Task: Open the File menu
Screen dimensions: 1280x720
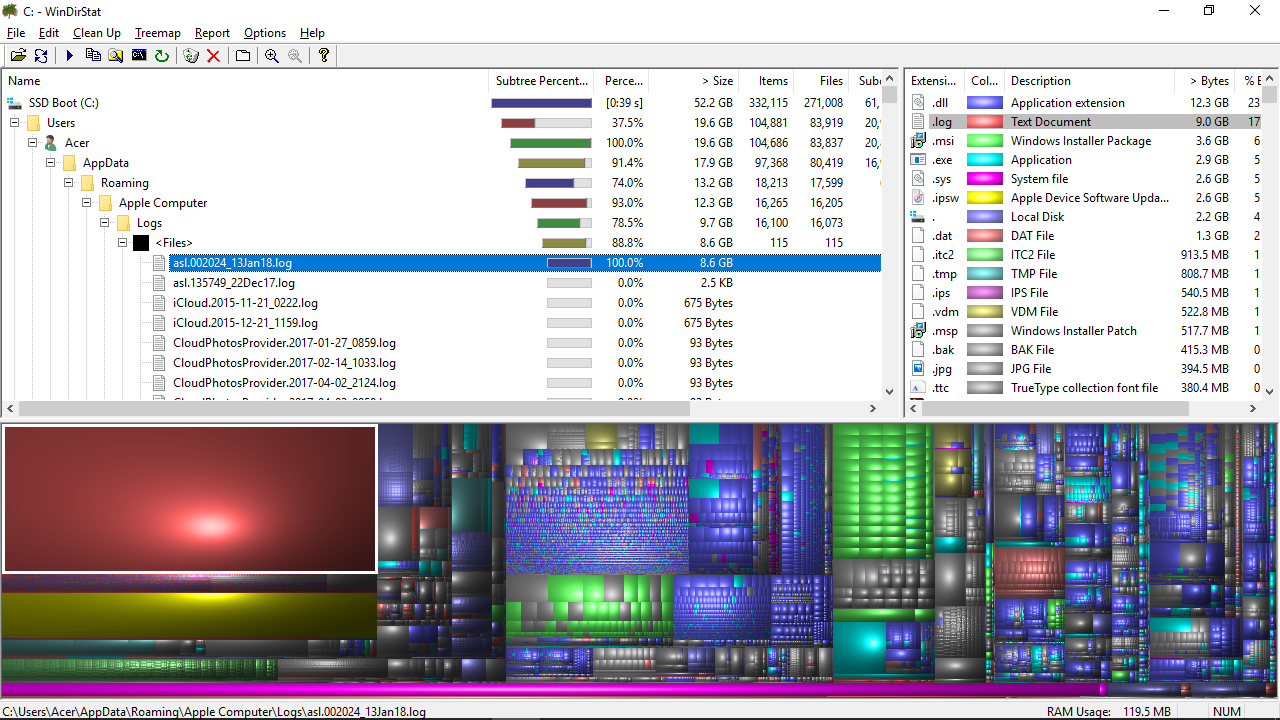Action: point(16,33)
